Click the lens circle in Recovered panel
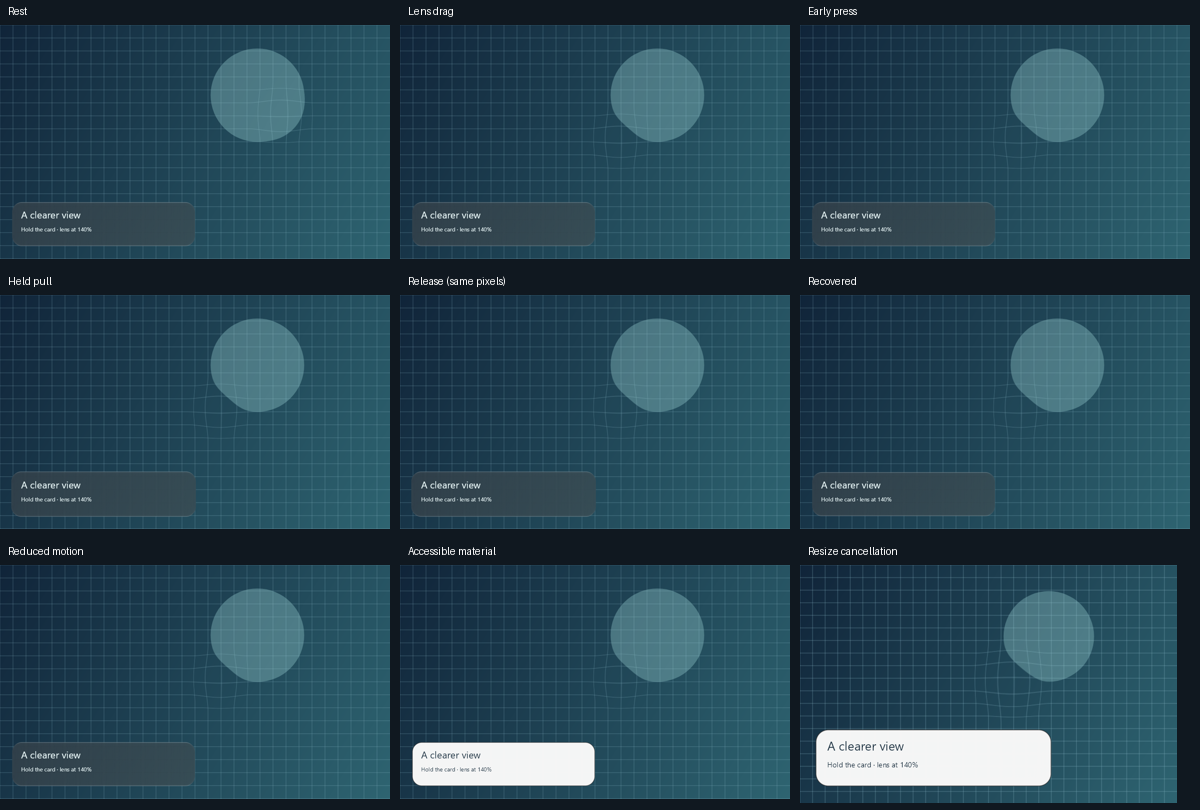1200x810 pixels. click(1057, 365)
